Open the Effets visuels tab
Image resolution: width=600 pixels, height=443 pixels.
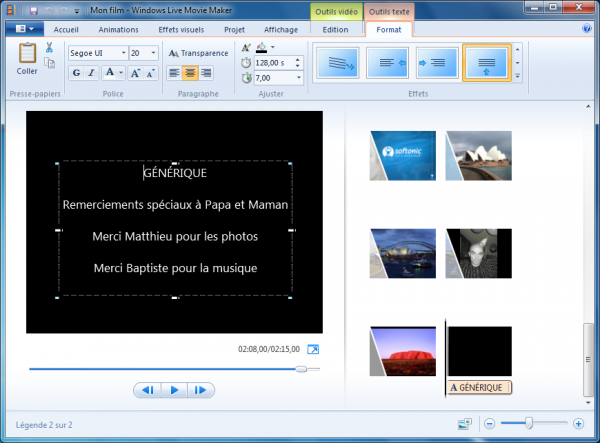click(179, 30)
